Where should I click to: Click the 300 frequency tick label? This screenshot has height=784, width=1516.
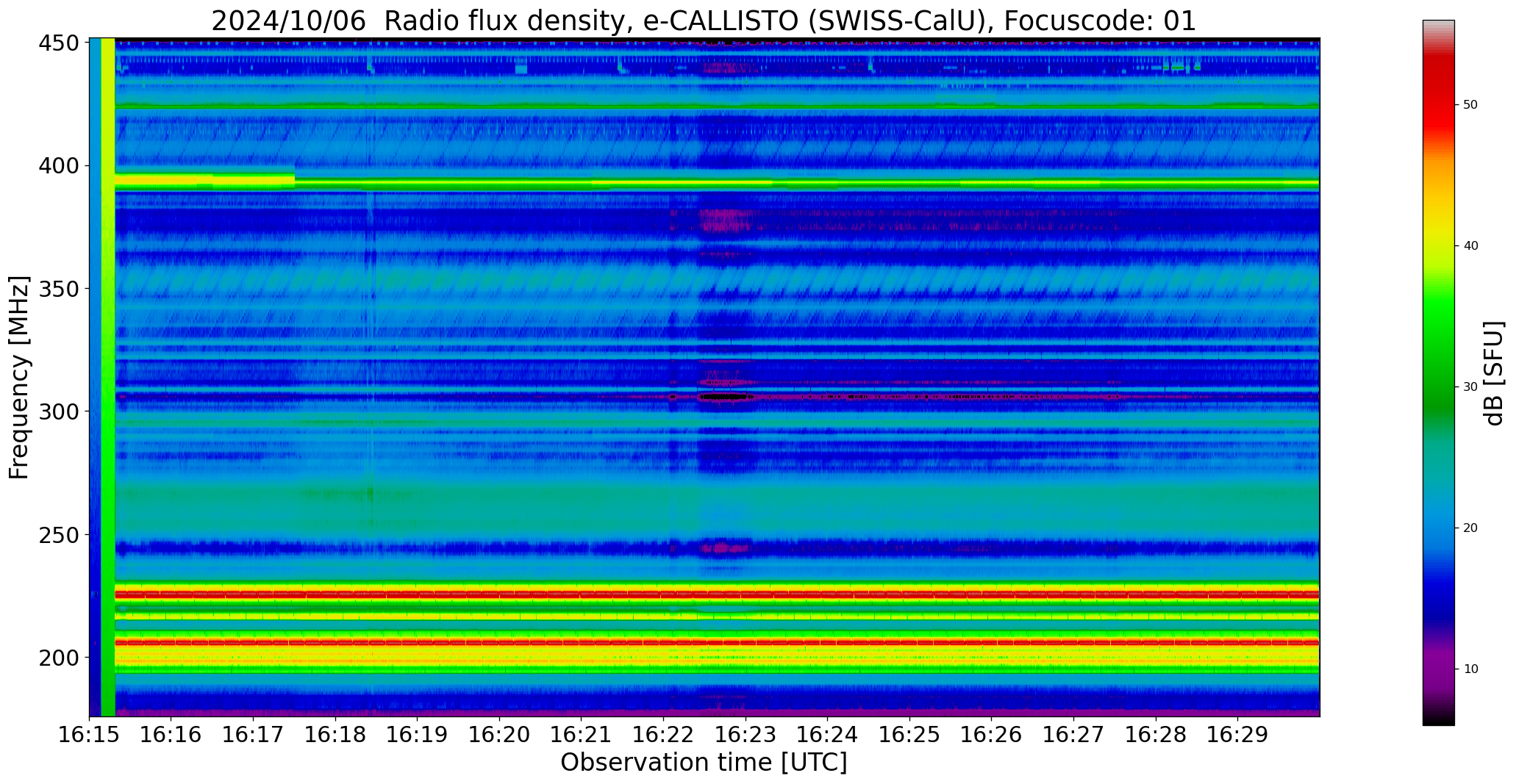pos(59,412)
